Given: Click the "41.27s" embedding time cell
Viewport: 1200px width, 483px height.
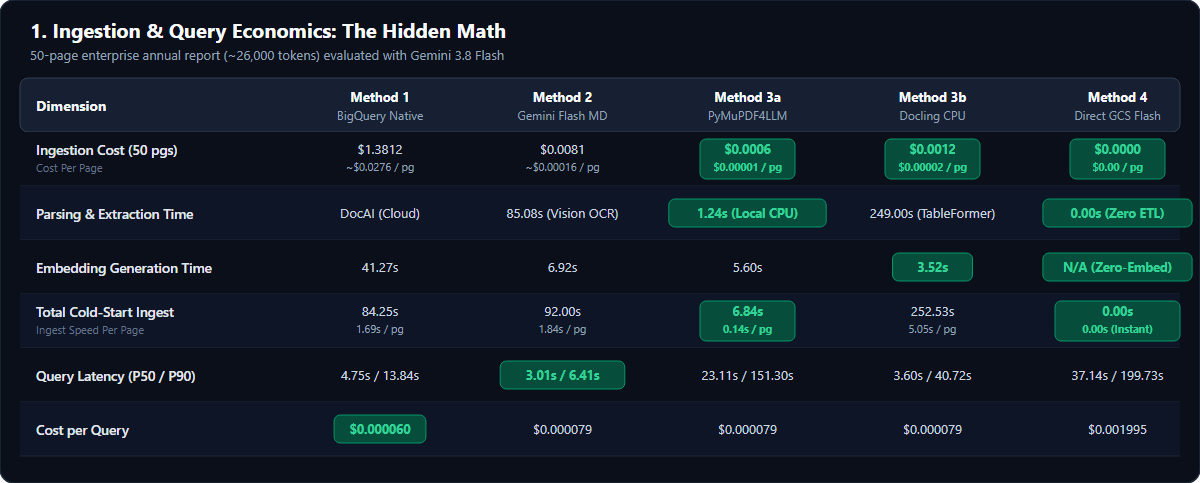Looking at the screenshot, I should [x=380, y=268].
